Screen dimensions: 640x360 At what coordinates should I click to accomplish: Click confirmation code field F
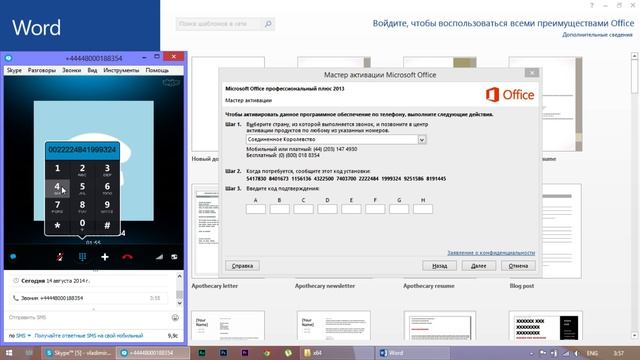[375, 209]
